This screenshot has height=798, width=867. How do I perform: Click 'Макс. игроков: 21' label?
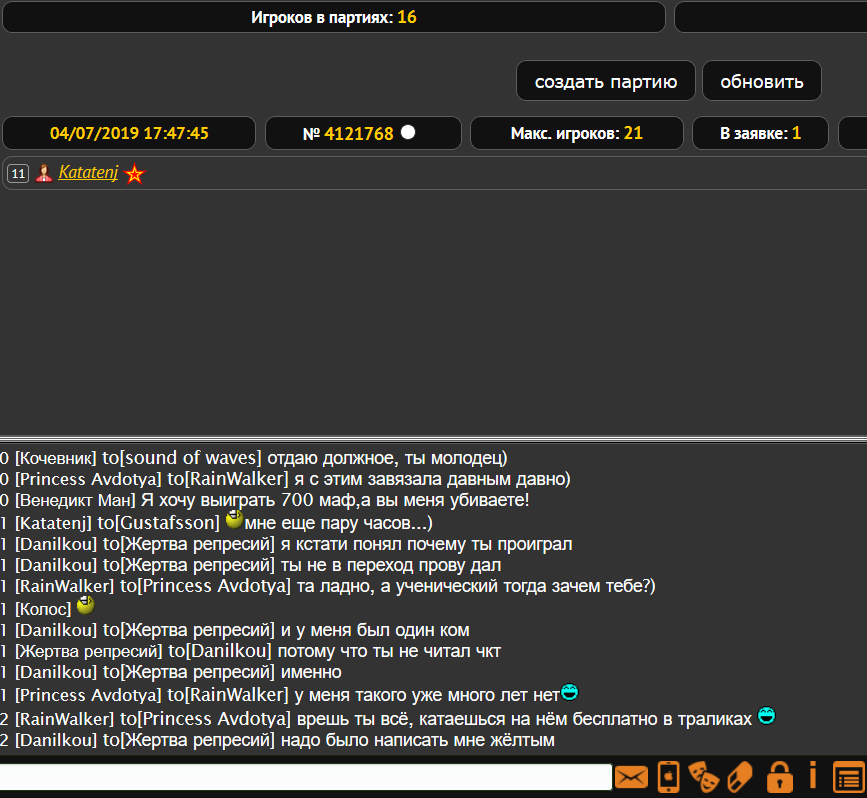pyautogui.click(x=576, y=133)
